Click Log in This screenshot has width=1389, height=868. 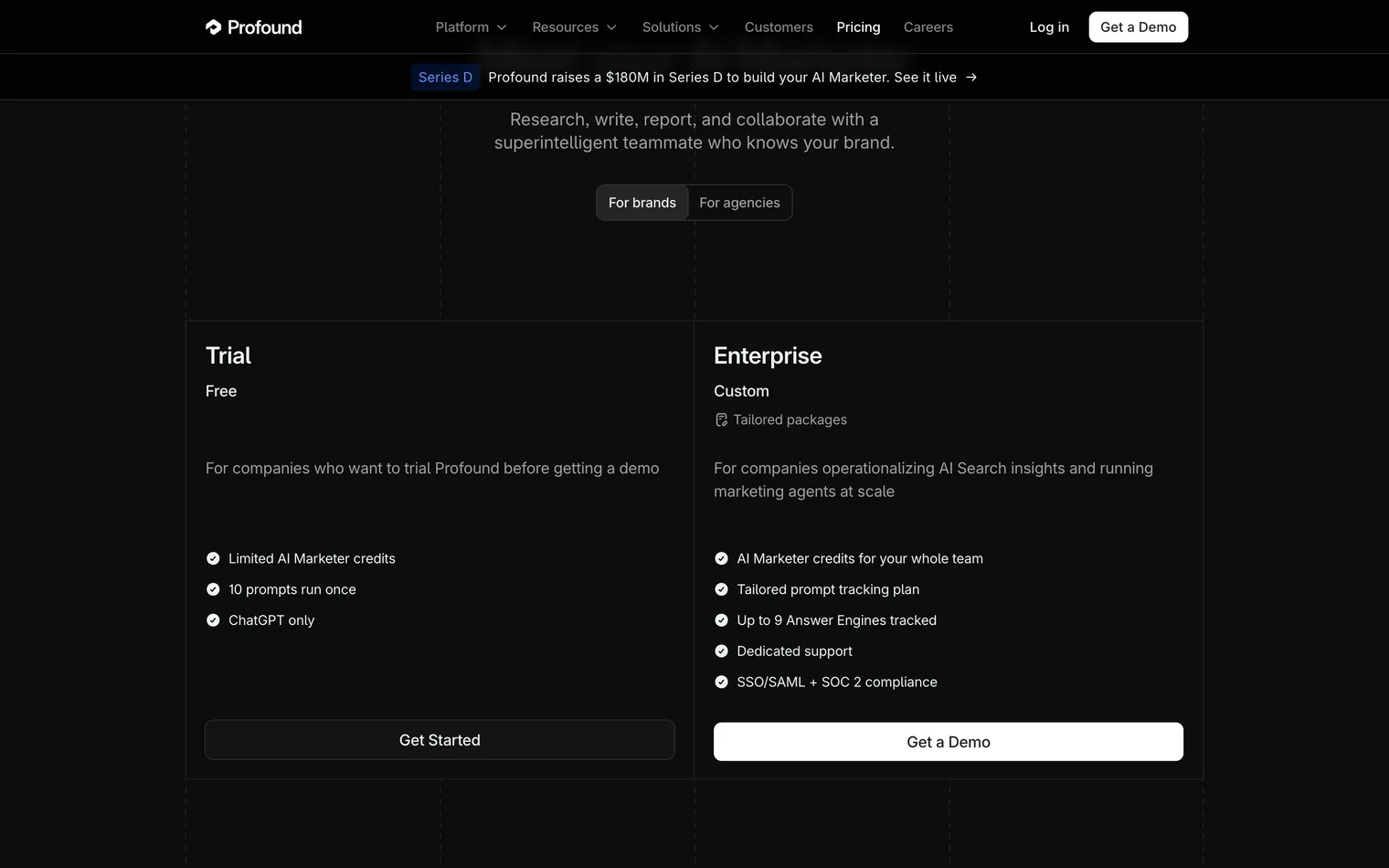[1049, 27]
